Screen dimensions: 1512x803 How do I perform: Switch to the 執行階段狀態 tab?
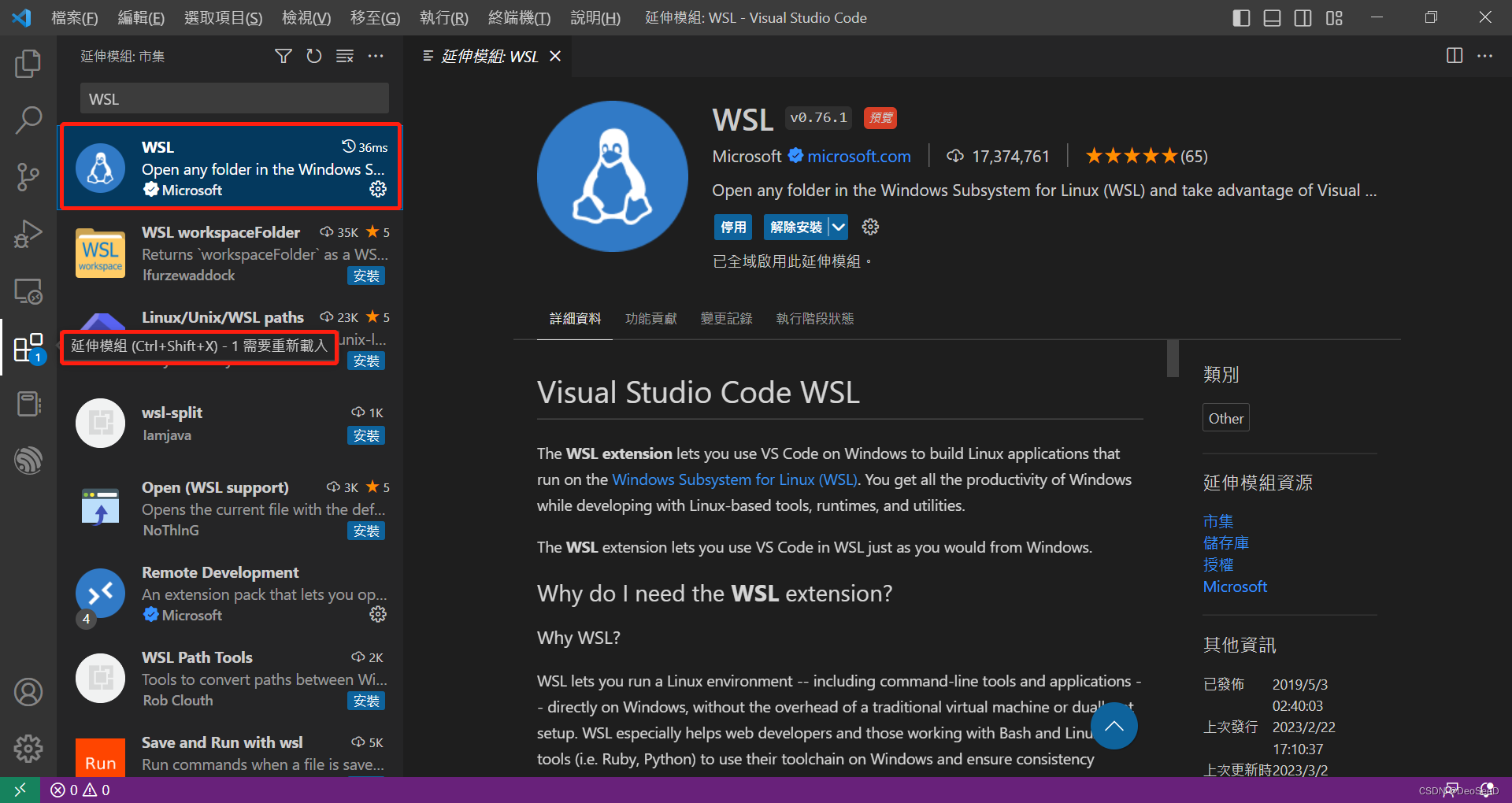coord(814,318)
